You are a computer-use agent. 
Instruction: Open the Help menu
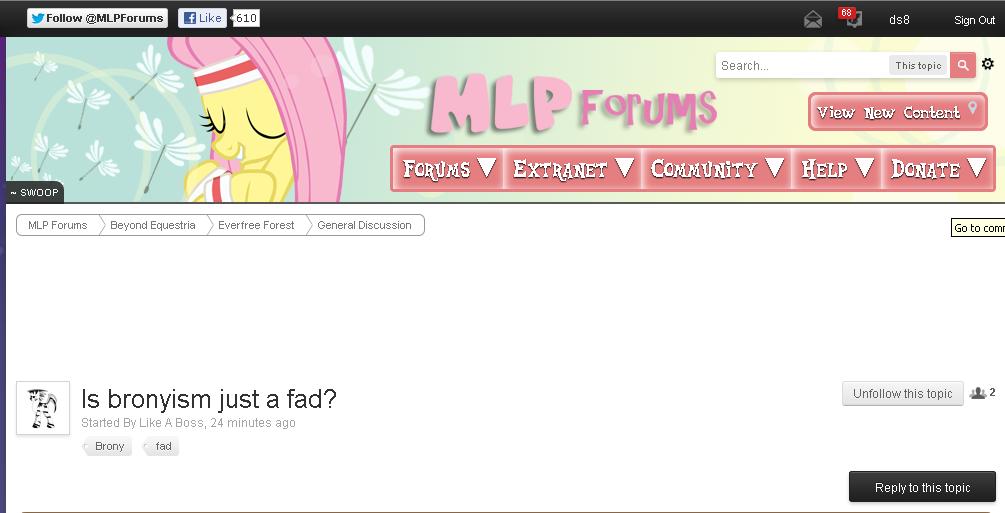[837, 169]
